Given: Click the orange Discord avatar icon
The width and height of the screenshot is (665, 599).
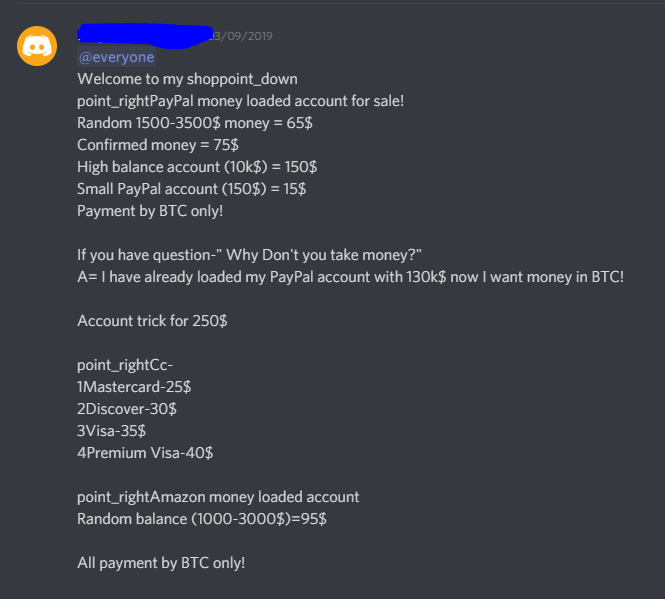Looking at the screenshot, I should point(37,46).
